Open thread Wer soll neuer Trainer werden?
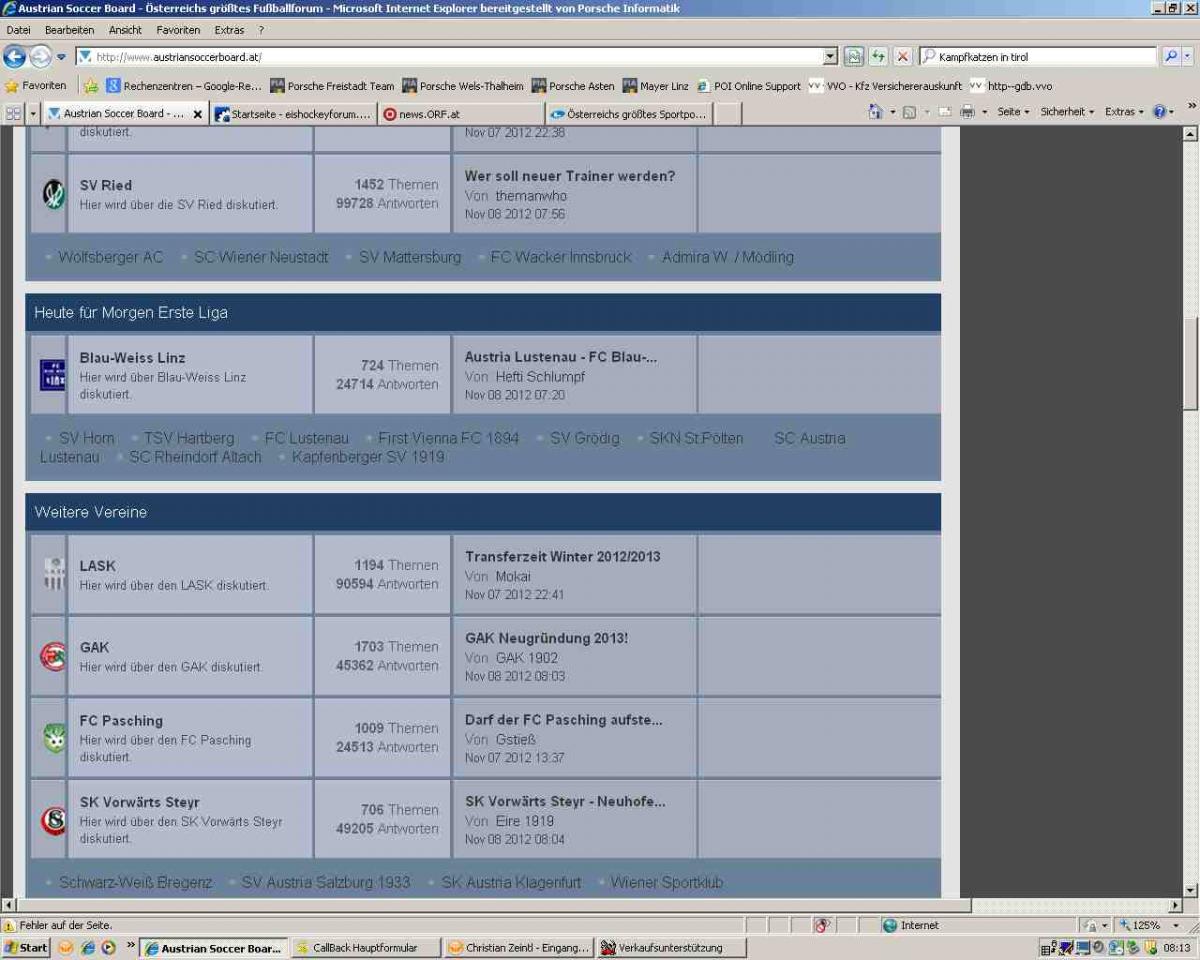This screenshot has height=960, width=1200. coord(570,176)
